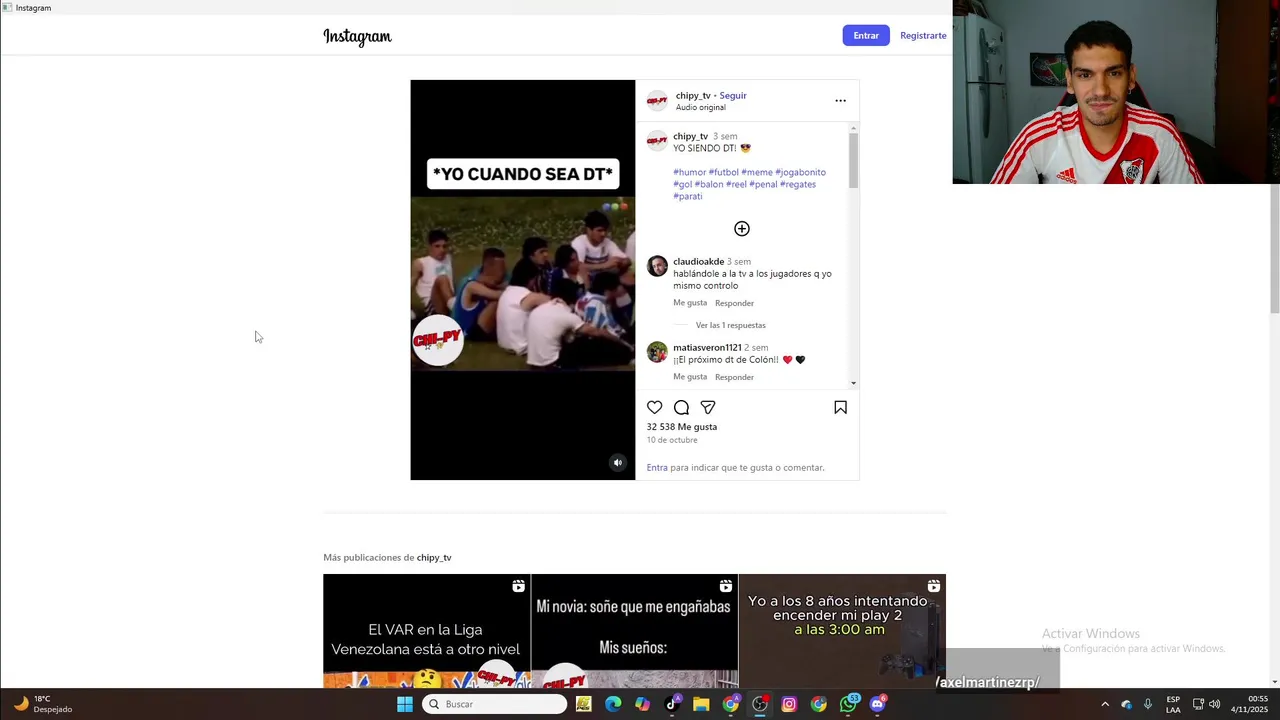The height and width of the screenshot is (720, 1280).
Task: Click claudioakde commenter username
Action: click(x=698, y=262)
